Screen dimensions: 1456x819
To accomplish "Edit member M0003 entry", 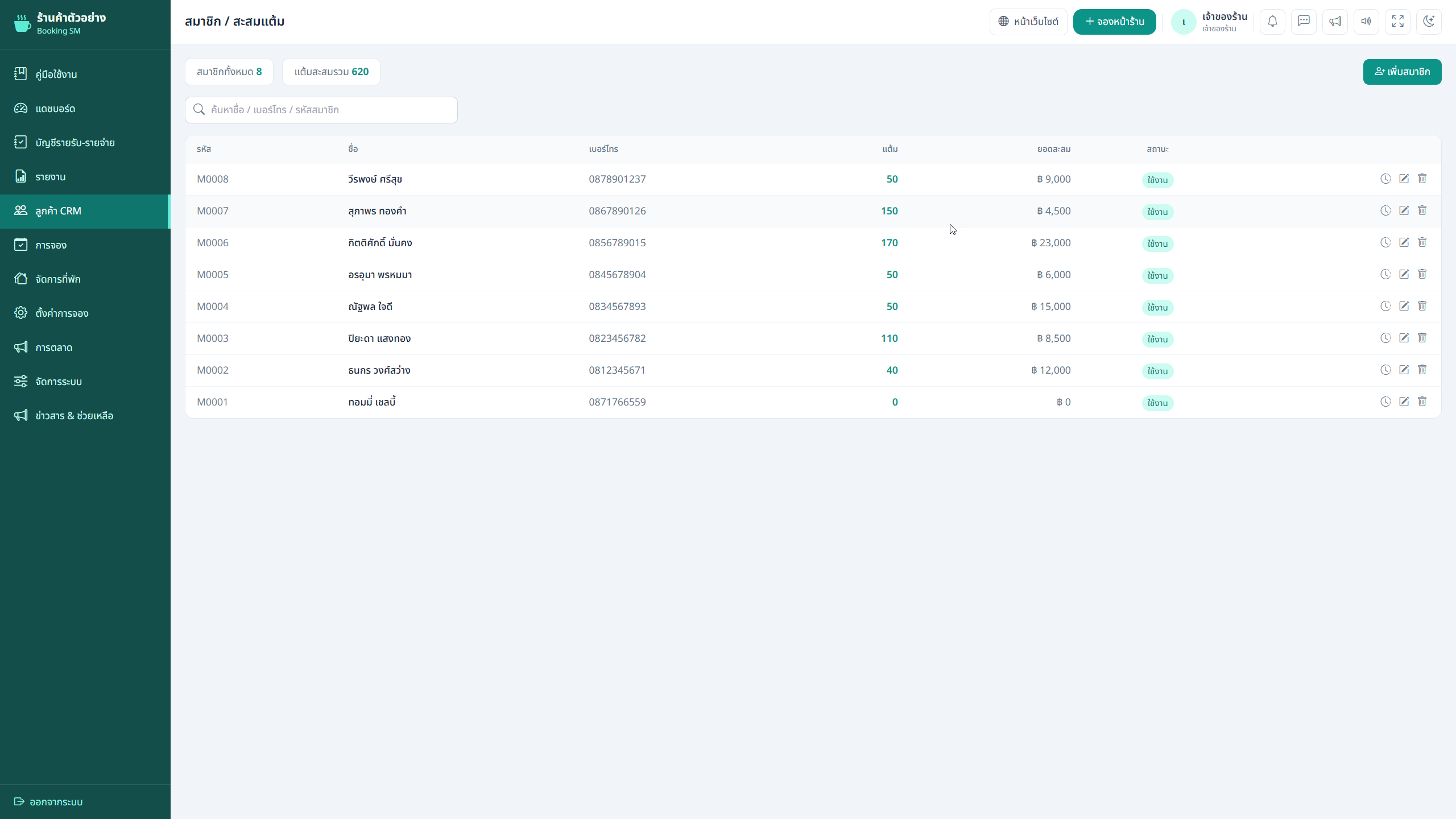I will click(x=1404, y=338).
